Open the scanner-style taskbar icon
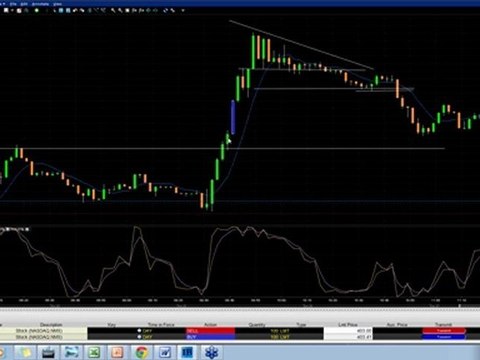The image size is (480, 360). tap(49, 352)
